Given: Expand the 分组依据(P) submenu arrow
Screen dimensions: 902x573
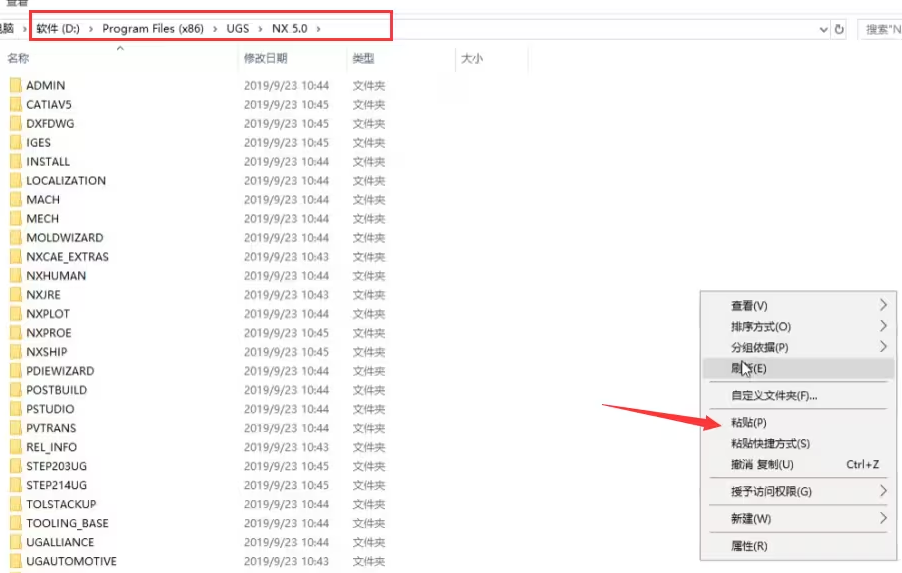Looking at the screenshot, I should pyautogui.click(x=883, y=346).
